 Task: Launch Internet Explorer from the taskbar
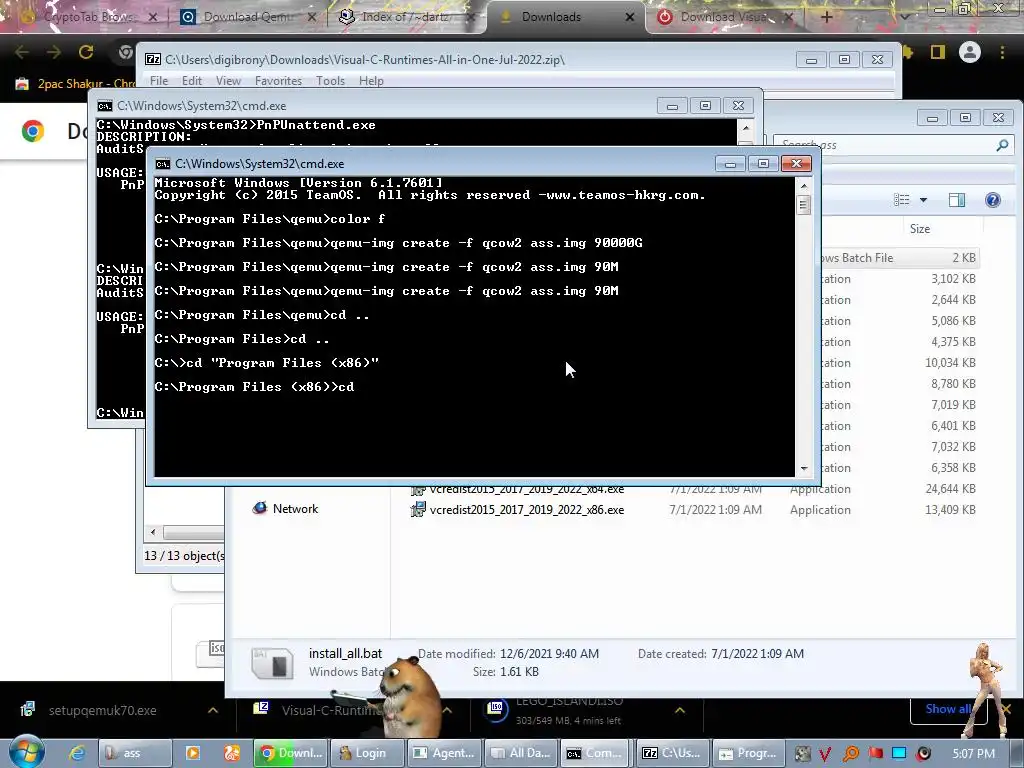pos(77,753)
